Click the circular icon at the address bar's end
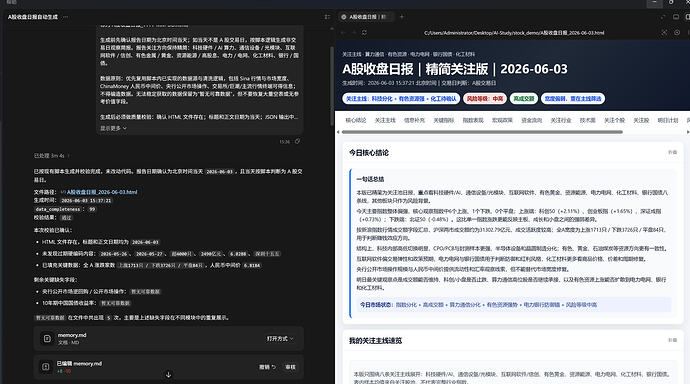 point(677,33)
